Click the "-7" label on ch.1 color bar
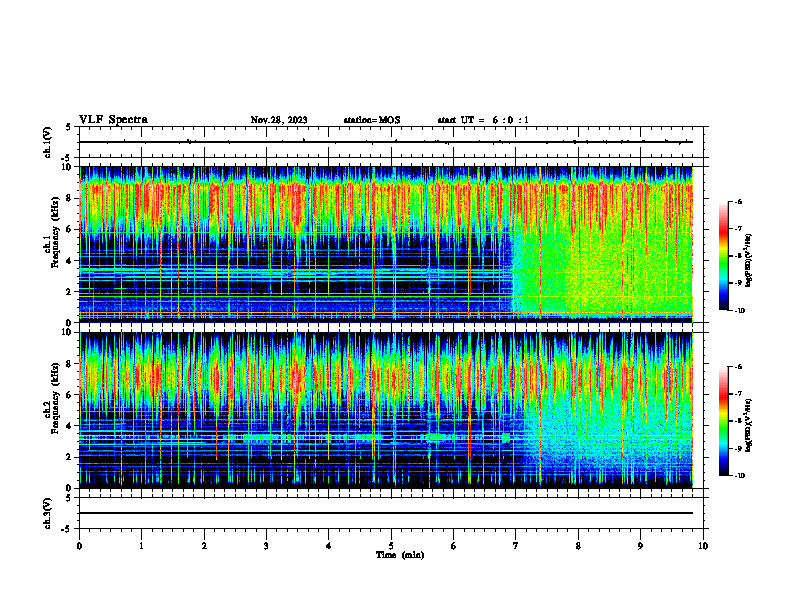Screen dimensions: 792x612 pos(738,229)
